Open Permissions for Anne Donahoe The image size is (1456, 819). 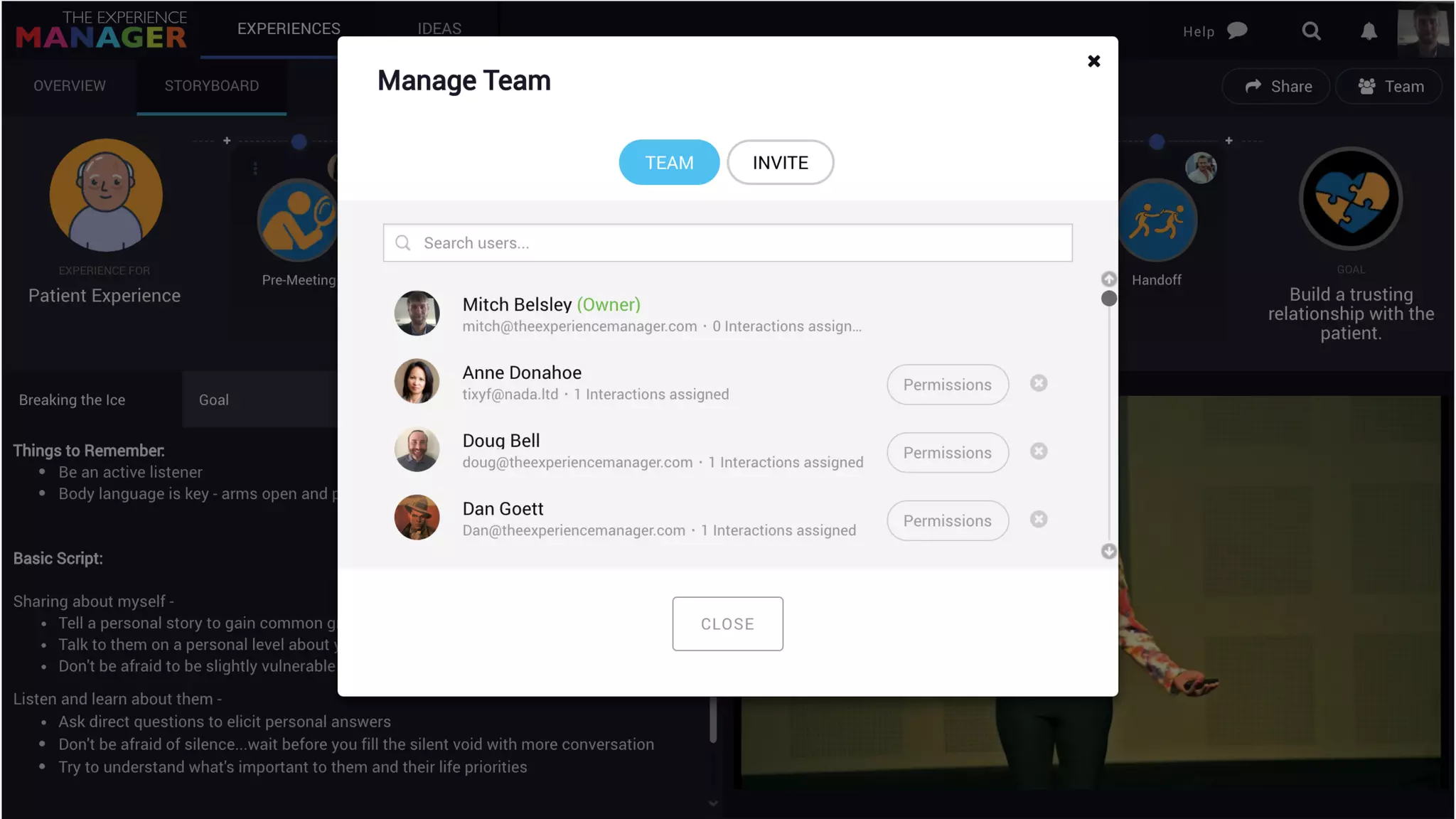(x=947, y=385)
